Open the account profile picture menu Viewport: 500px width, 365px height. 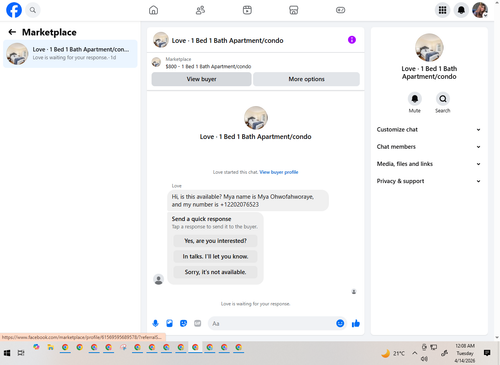(x=480, y=10)
